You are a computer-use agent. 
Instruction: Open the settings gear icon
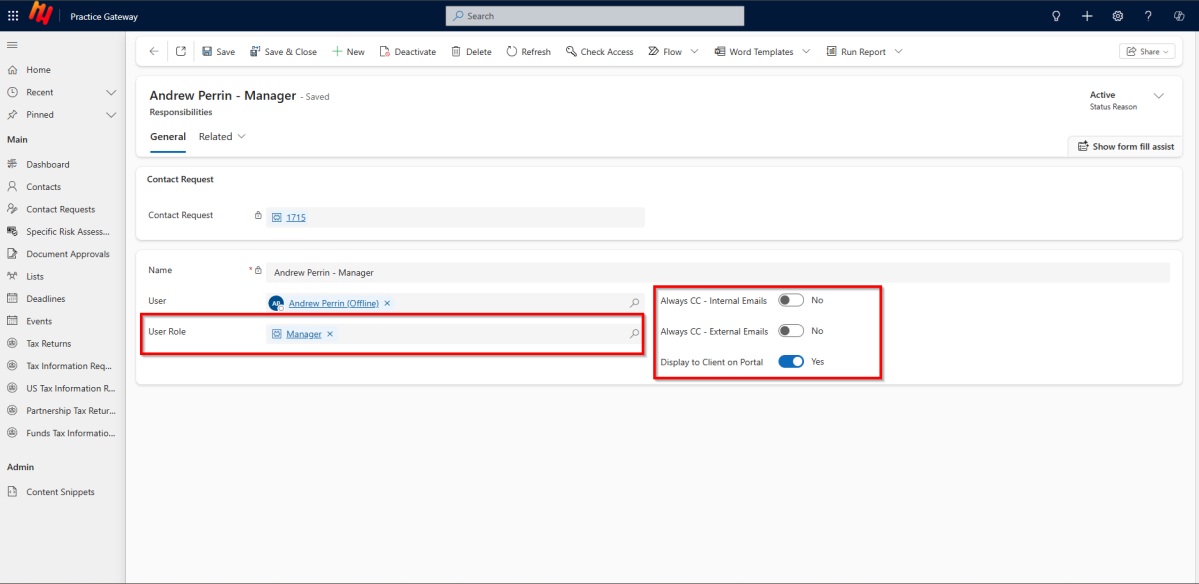1118,15
